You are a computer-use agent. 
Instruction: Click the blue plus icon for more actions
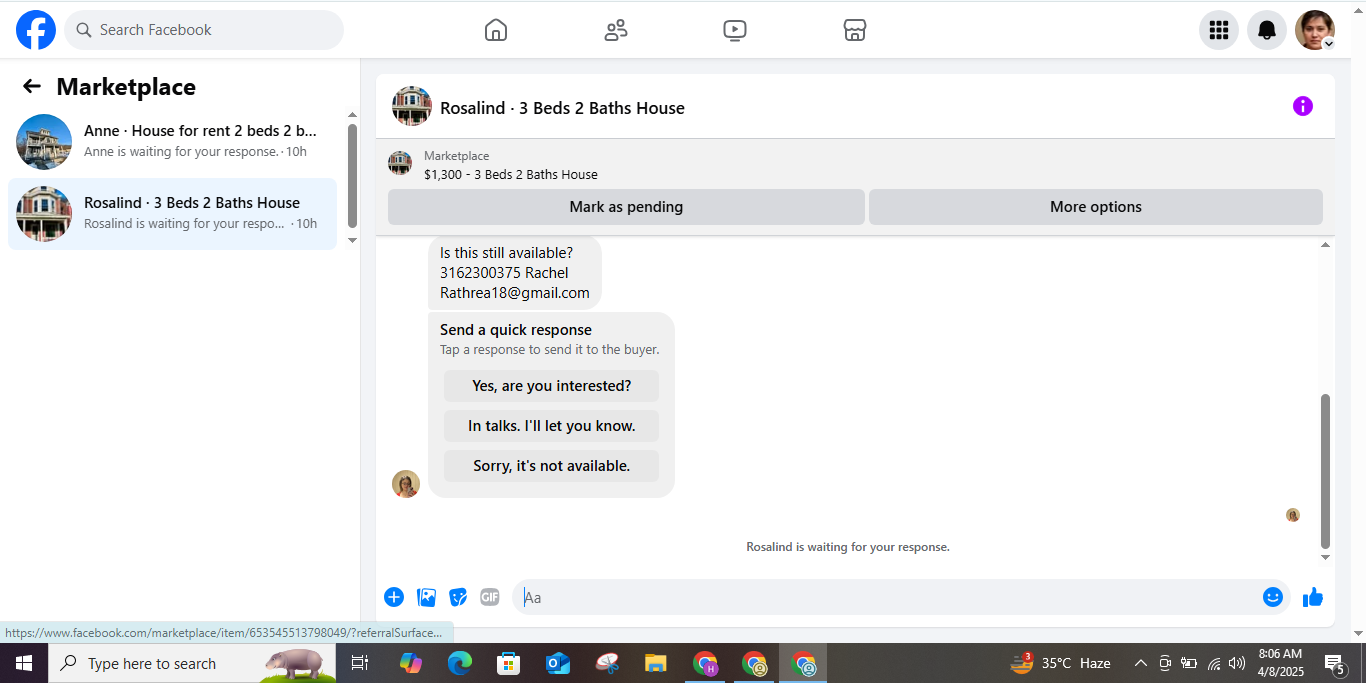[394, 597]
